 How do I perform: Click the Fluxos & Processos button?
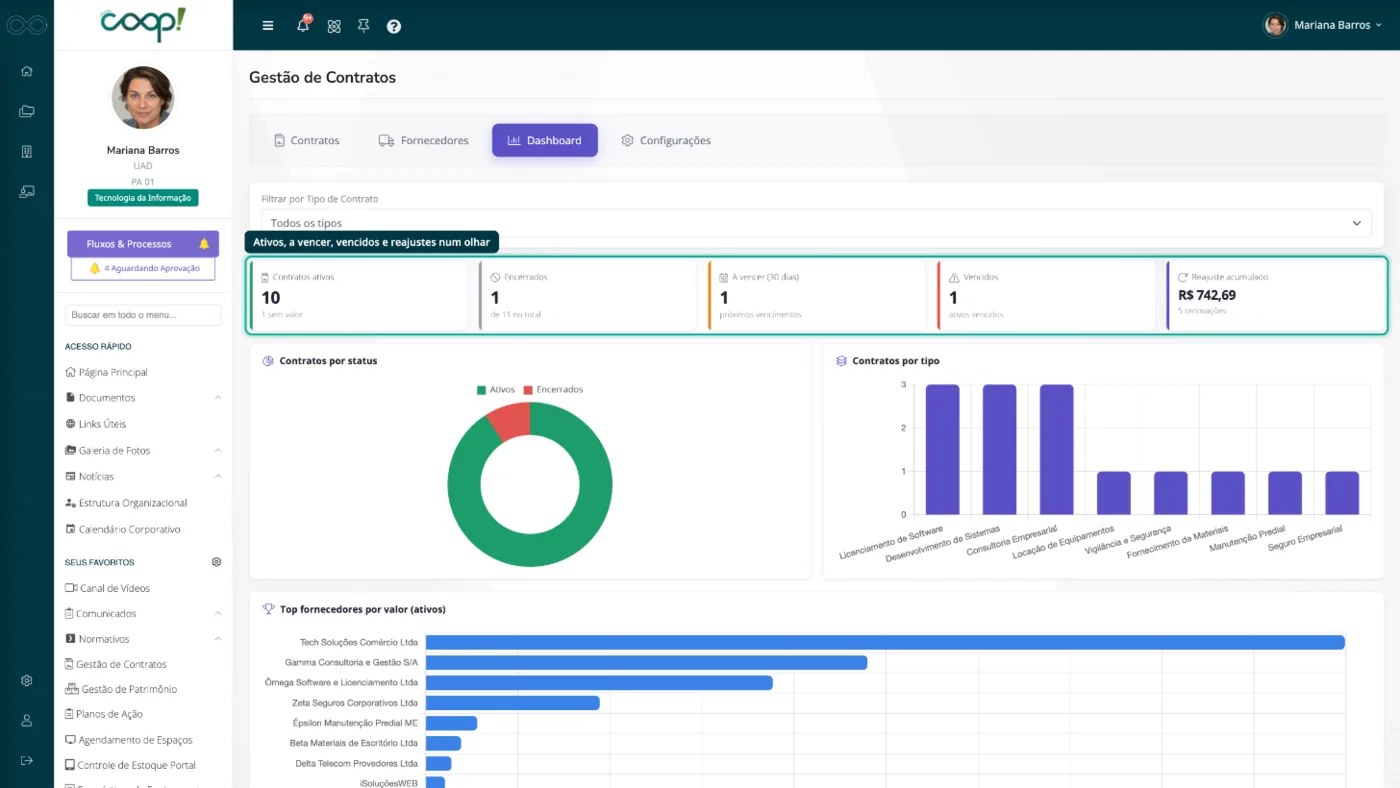[x=143, y=244]
